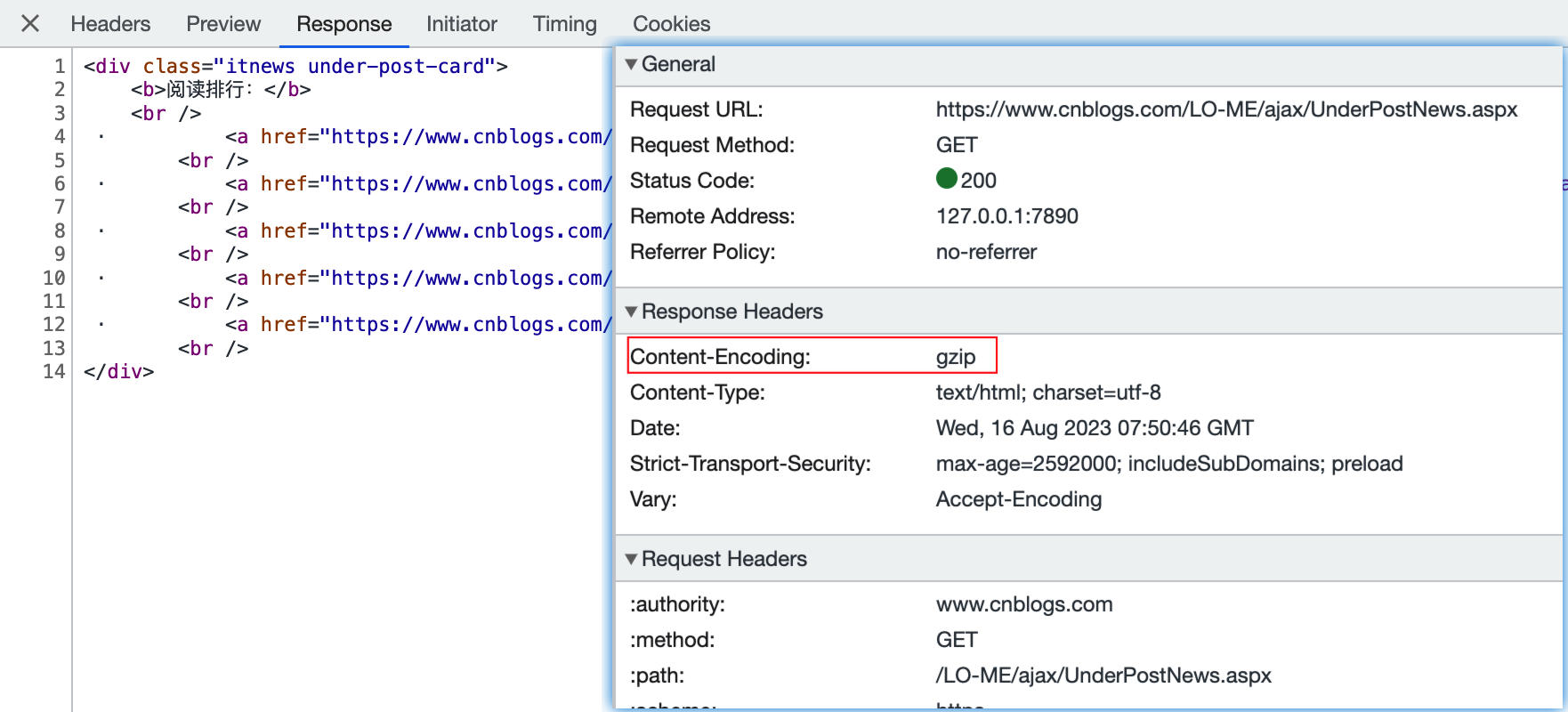Select the Response tab
Image resolution: width=1568 pixels, height=712 pixels.
pos(344,24)
